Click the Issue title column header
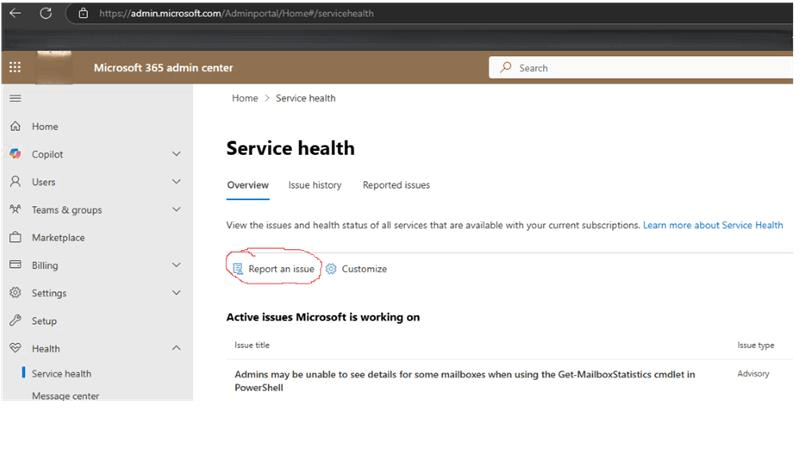 [252, 345]
